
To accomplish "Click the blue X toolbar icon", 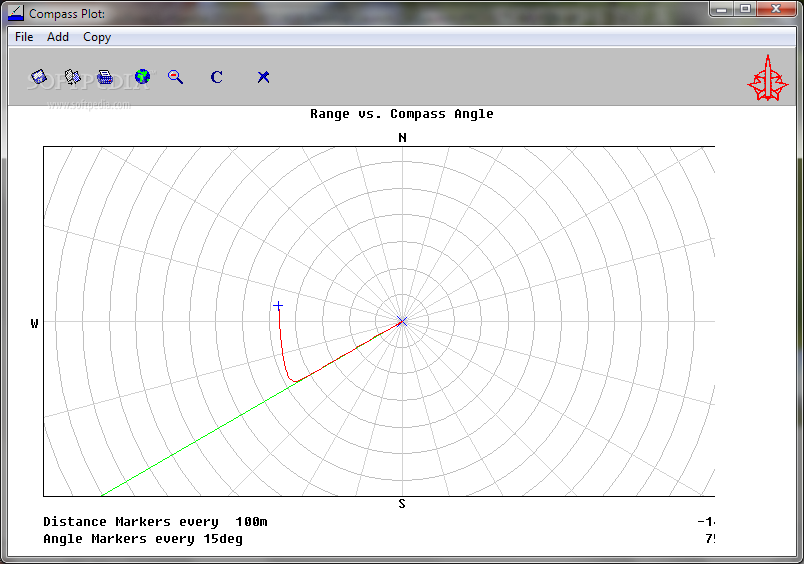I will click(x=263, y=76).
